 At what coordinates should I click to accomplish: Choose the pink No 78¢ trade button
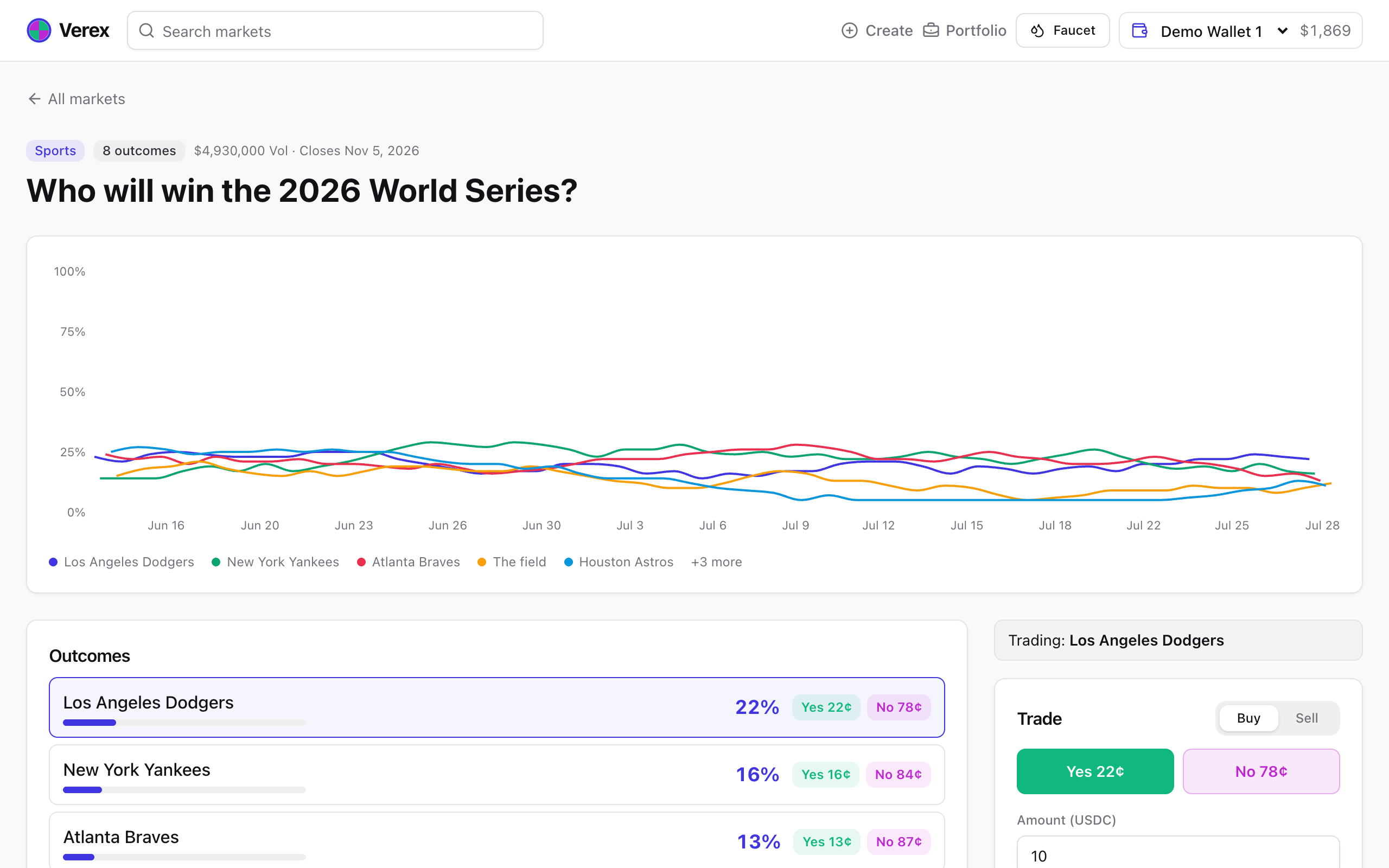pos(1261,771)
